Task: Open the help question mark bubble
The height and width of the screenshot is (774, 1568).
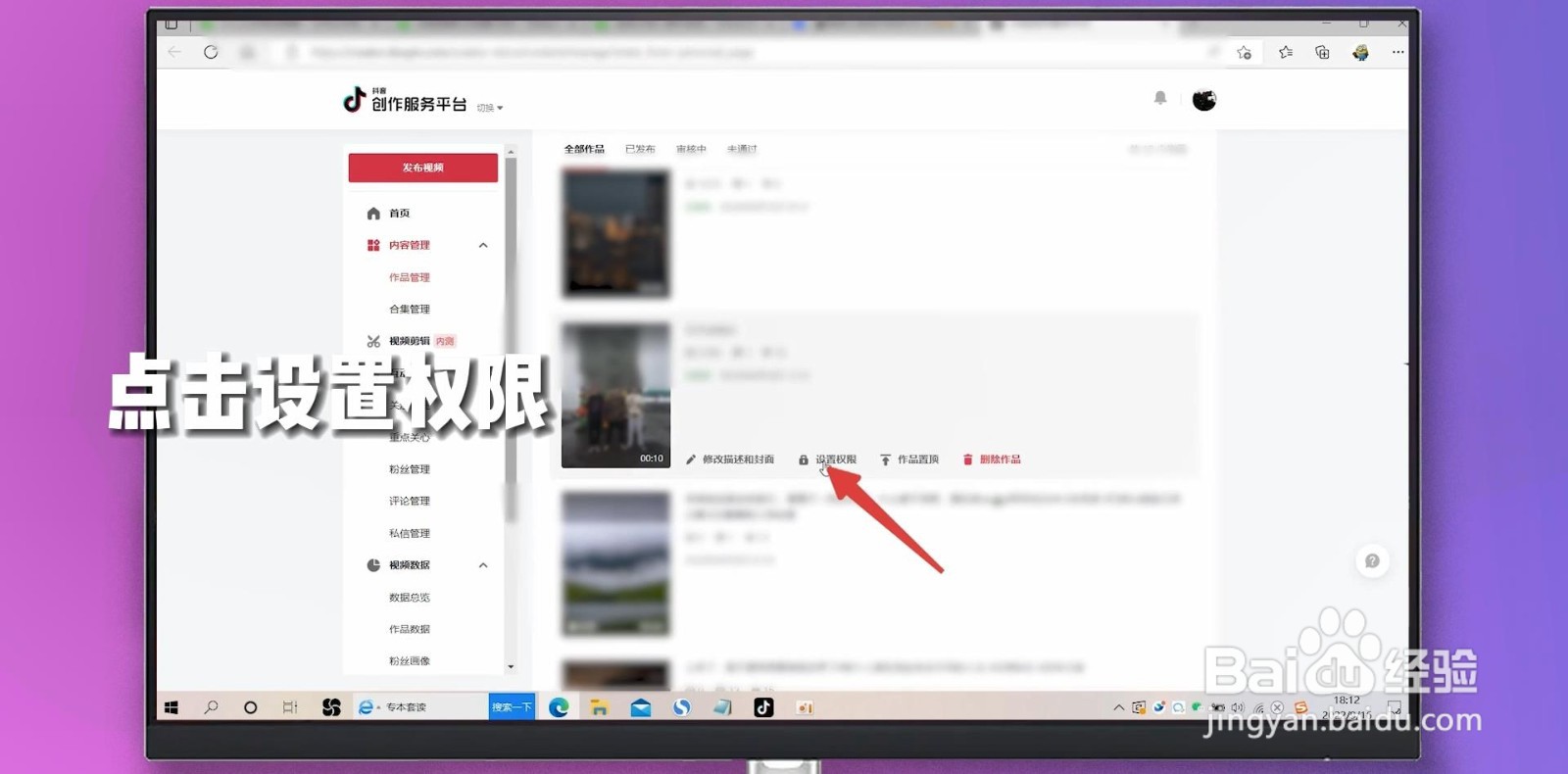Action: [x=1372, y=560]
